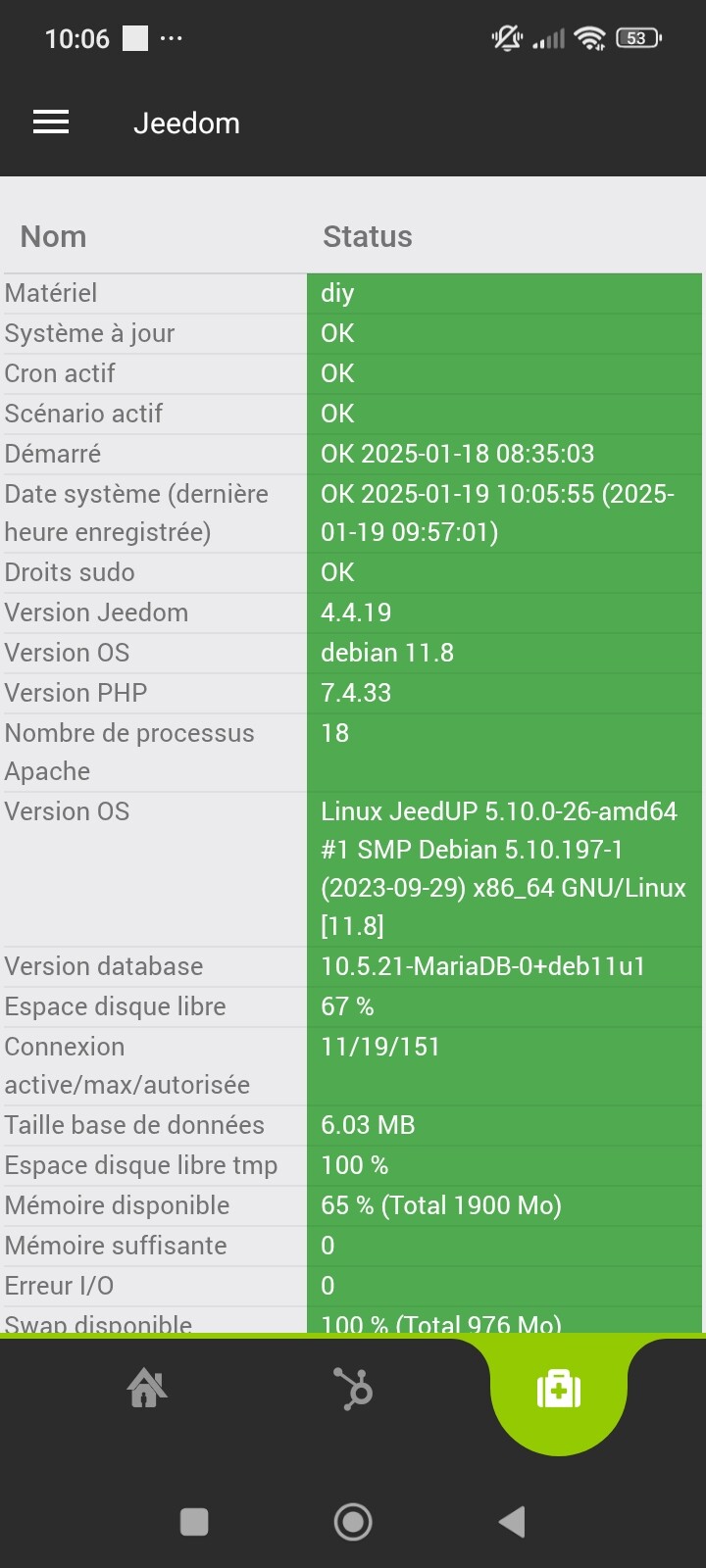
Task: Tap the muted notification bell icon
Action: [507, 38]
